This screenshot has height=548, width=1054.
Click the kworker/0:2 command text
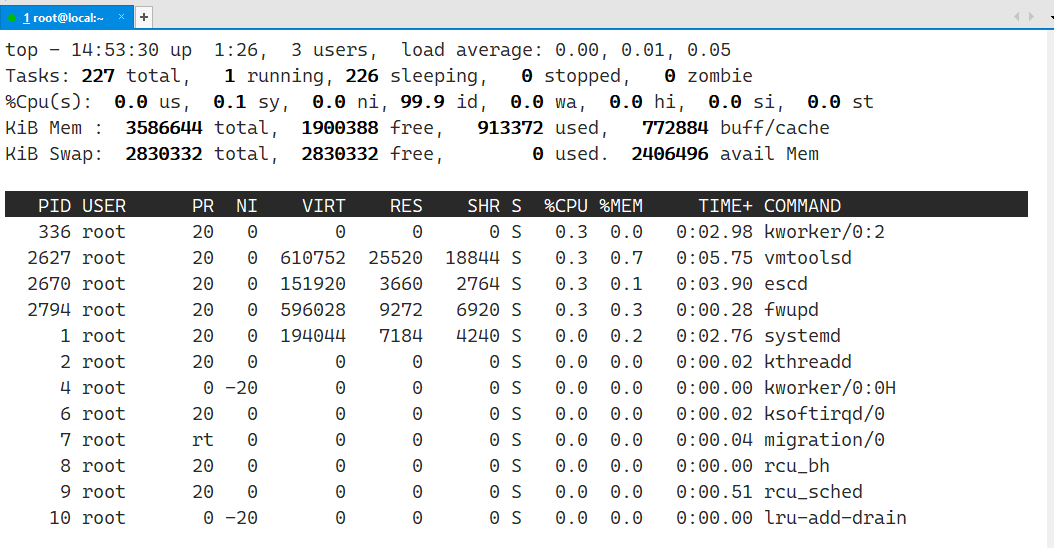coord(824,232)
